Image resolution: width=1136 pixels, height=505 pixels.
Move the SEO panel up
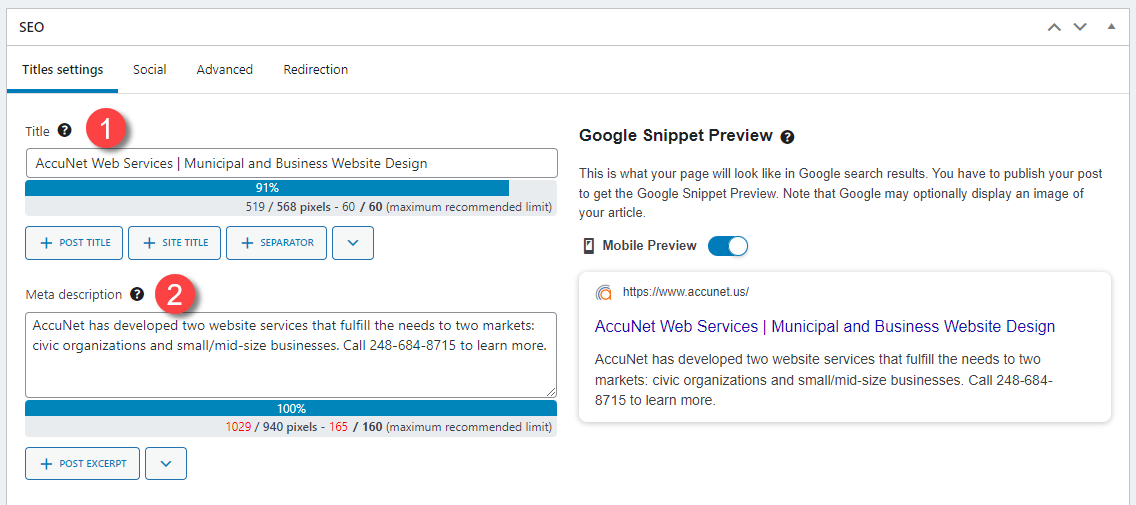pos(1054,27)
